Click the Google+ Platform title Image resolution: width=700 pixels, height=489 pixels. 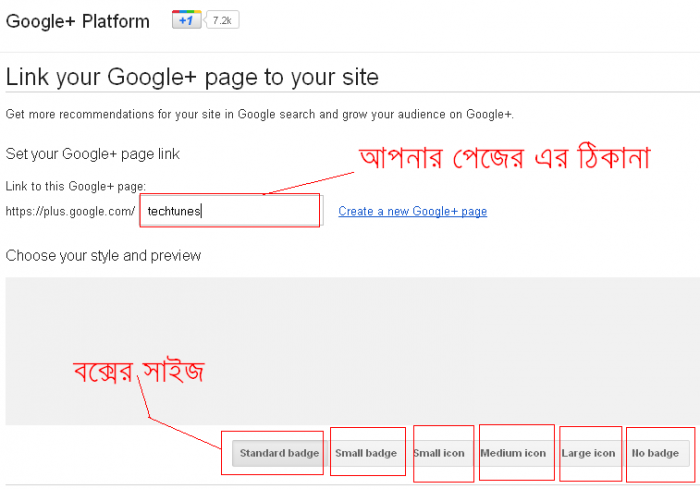coord(78,21)
